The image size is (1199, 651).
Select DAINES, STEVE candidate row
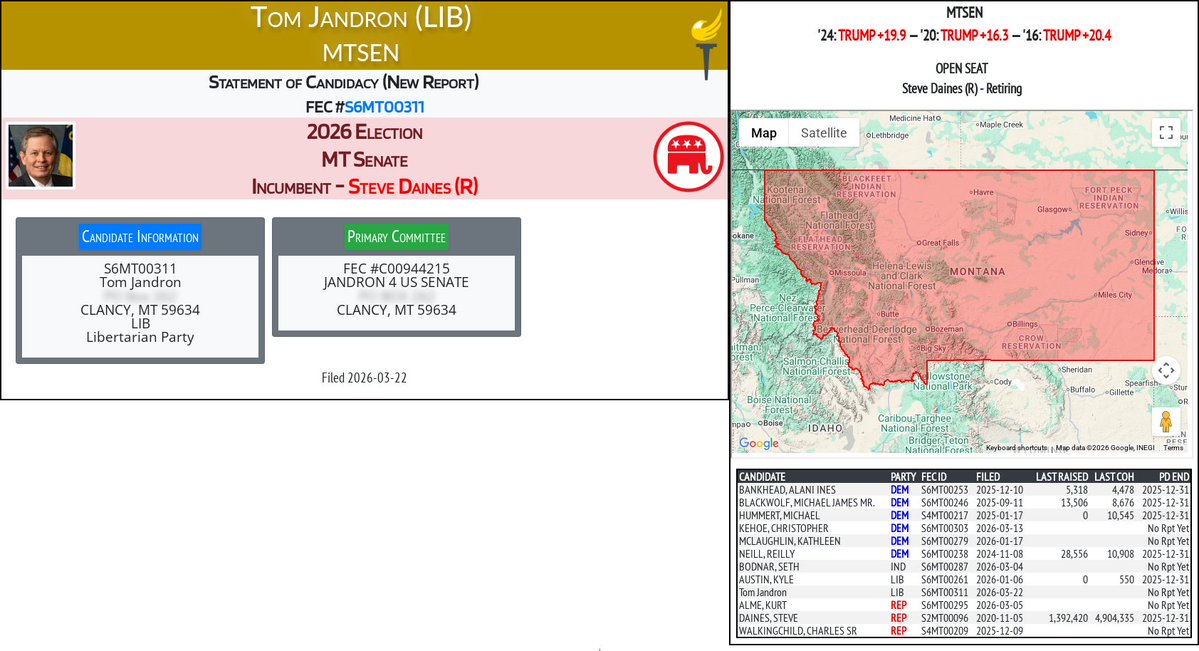pos(963,618)
